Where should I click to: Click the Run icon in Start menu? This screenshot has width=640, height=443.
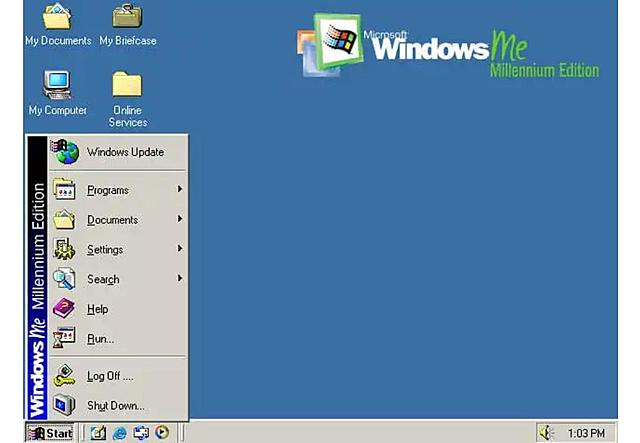tap(64, 338)
